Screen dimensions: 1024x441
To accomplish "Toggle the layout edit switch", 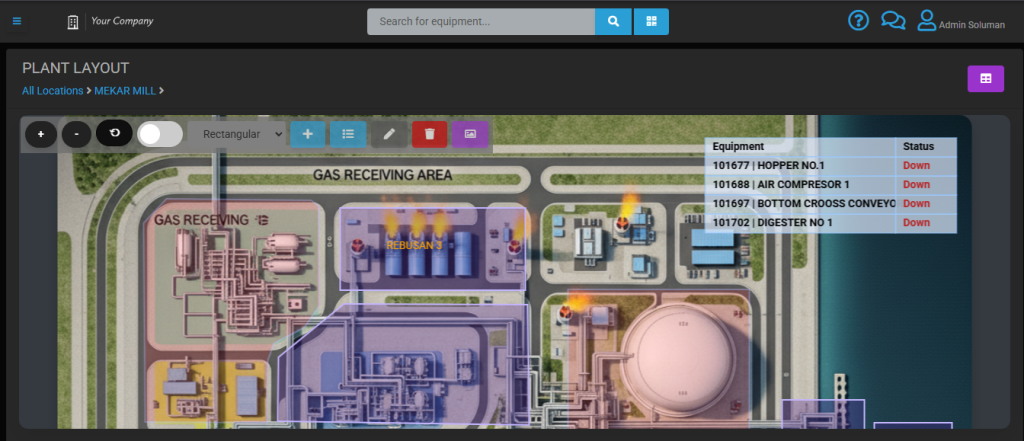I will click(160, 134).
